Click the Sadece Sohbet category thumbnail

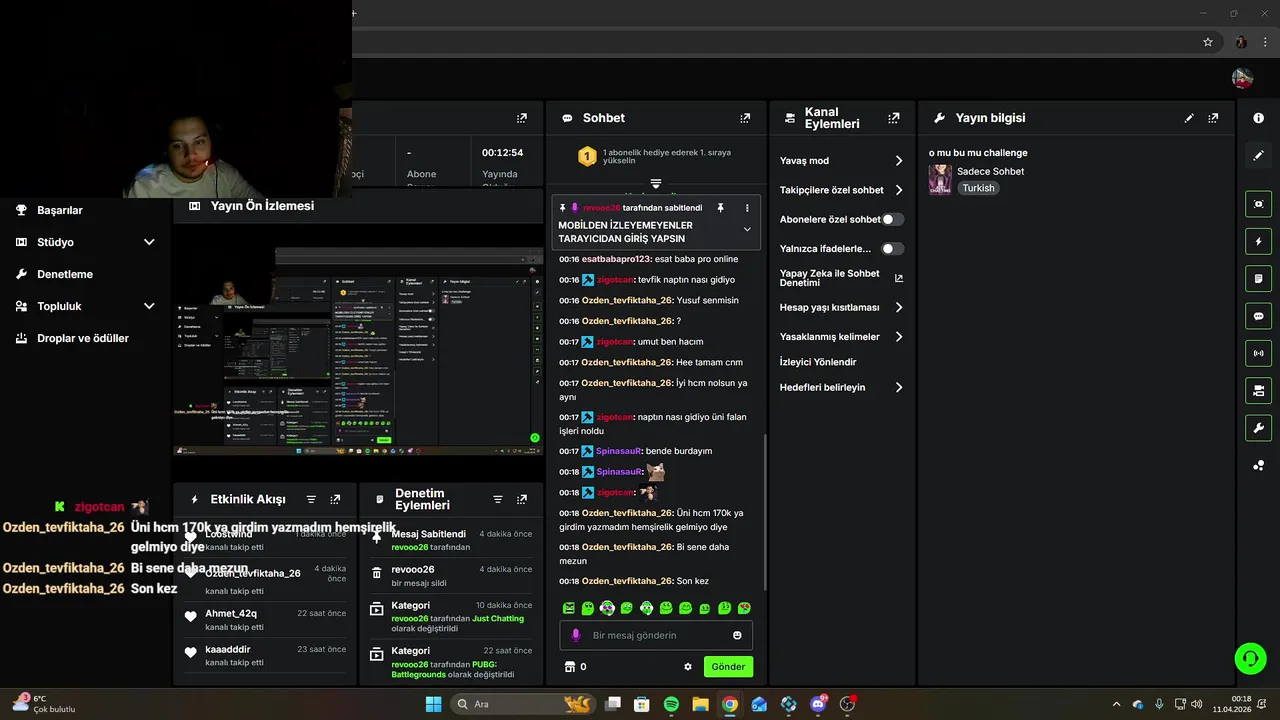tap(940, 179)
